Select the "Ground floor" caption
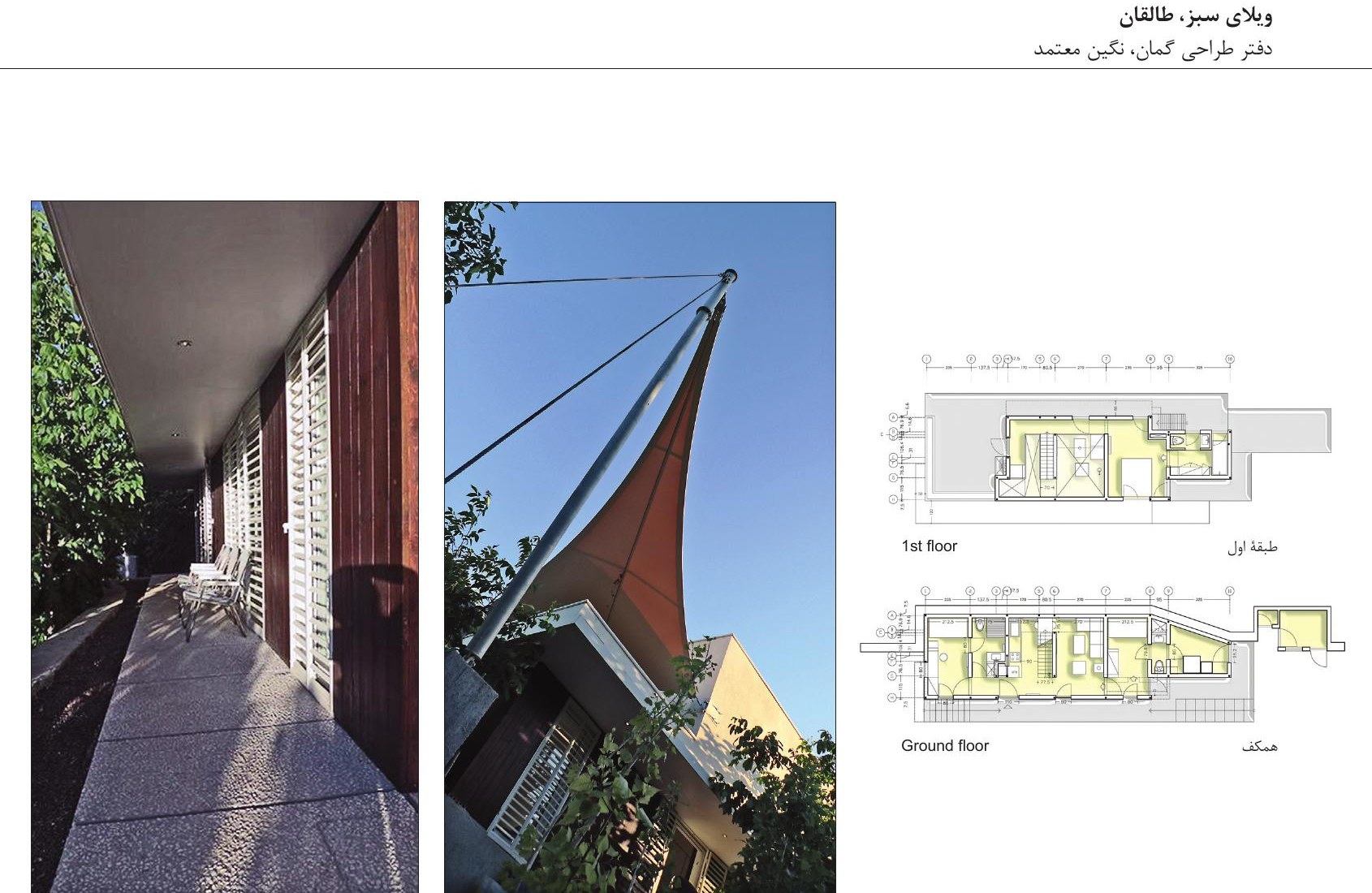1372x893 pixels. 945,745
